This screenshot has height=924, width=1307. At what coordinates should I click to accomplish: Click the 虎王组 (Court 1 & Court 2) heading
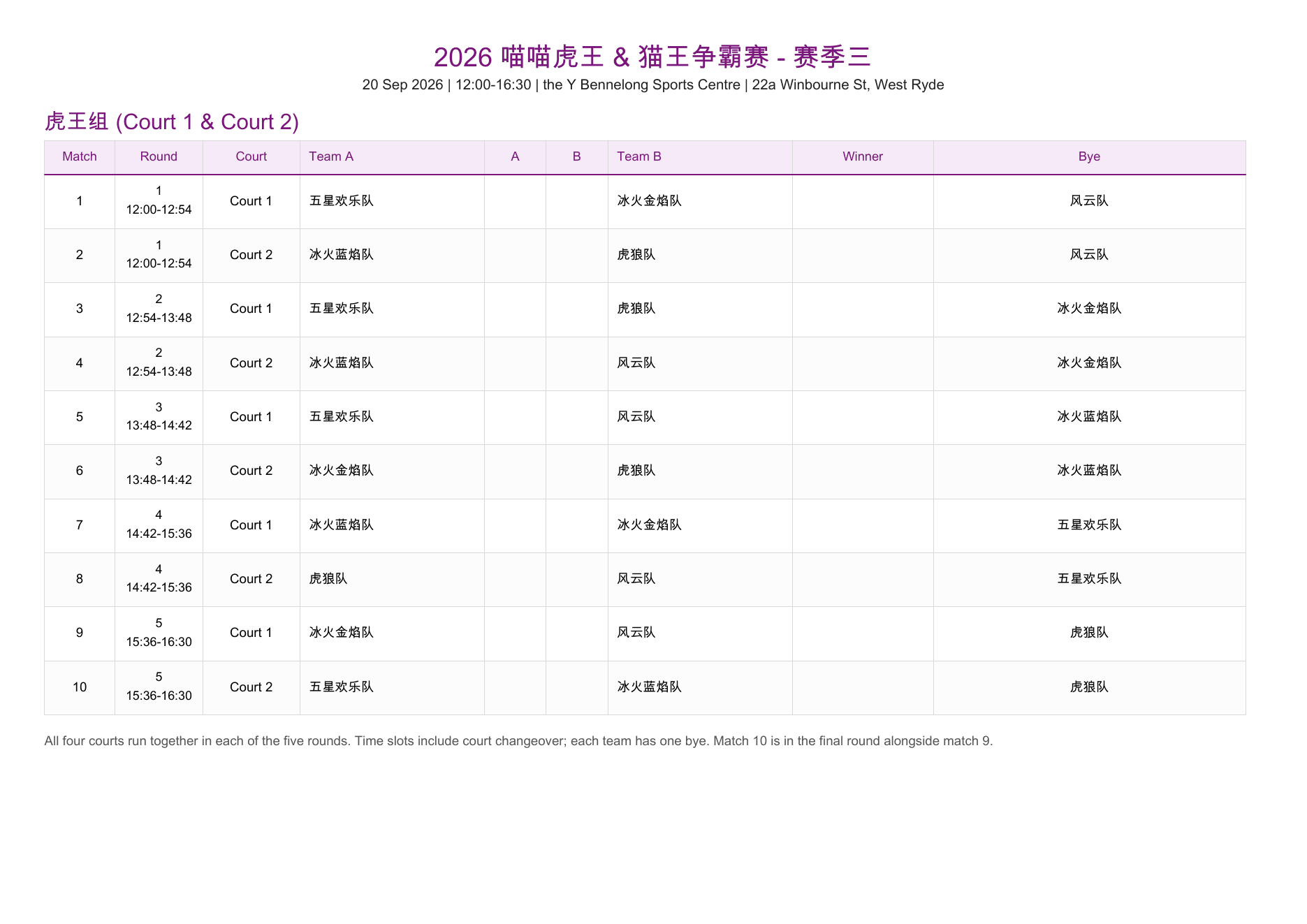(172, 122)
